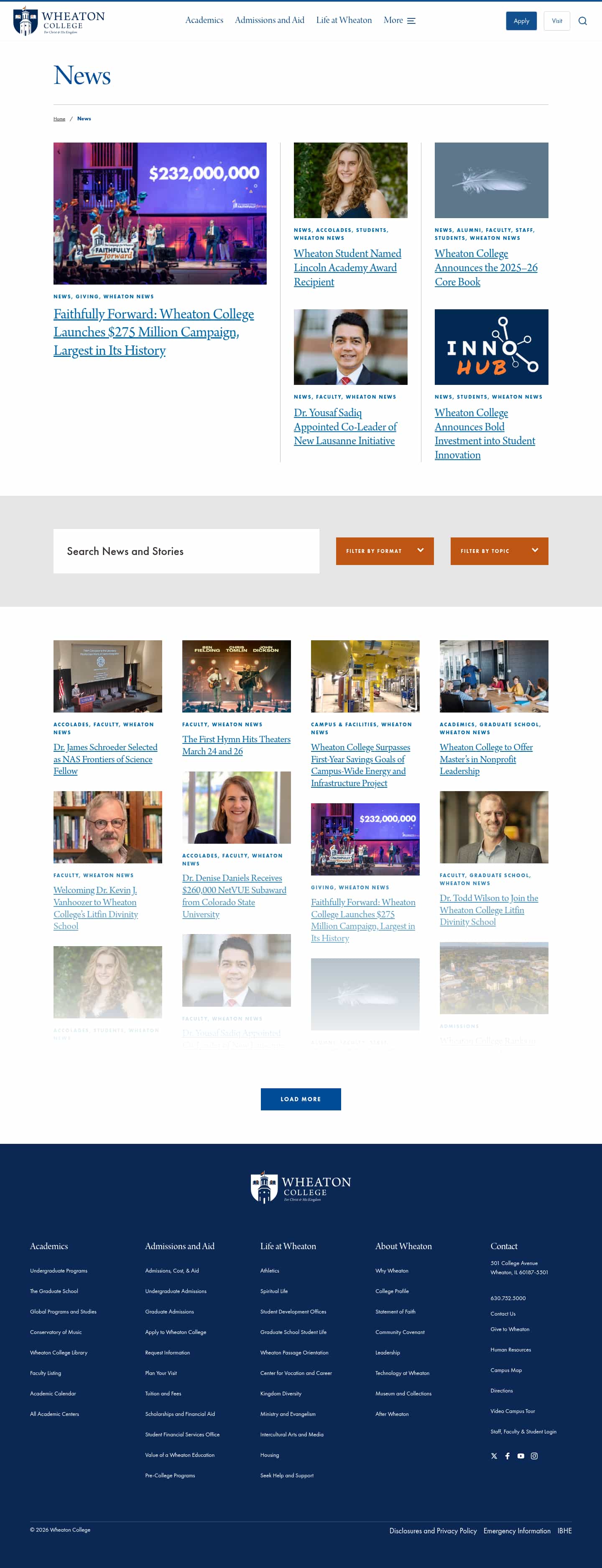Open footer Campus Map link
The width and height of the screenshot is (602, 1568).
point(506,1370)
